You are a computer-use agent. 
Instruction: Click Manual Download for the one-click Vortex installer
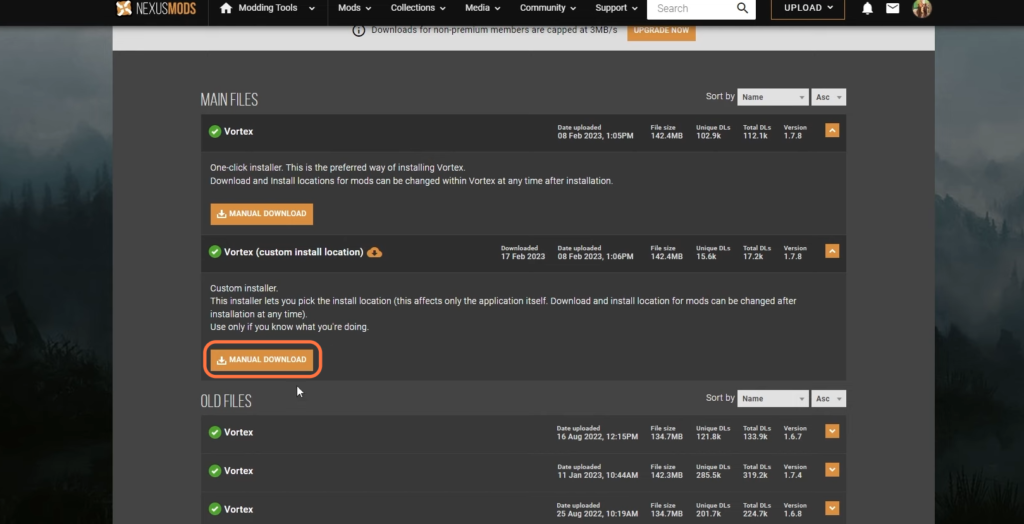[x=261, y=214]
